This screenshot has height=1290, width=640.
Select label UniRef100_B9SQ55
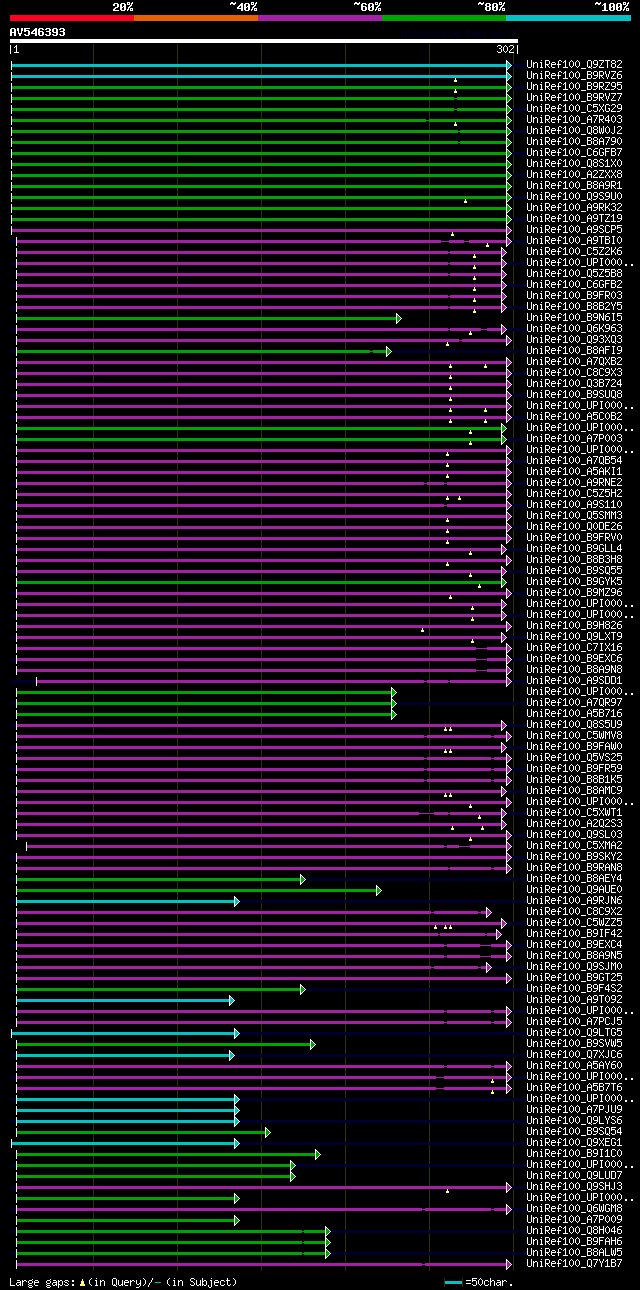point(574,570)
